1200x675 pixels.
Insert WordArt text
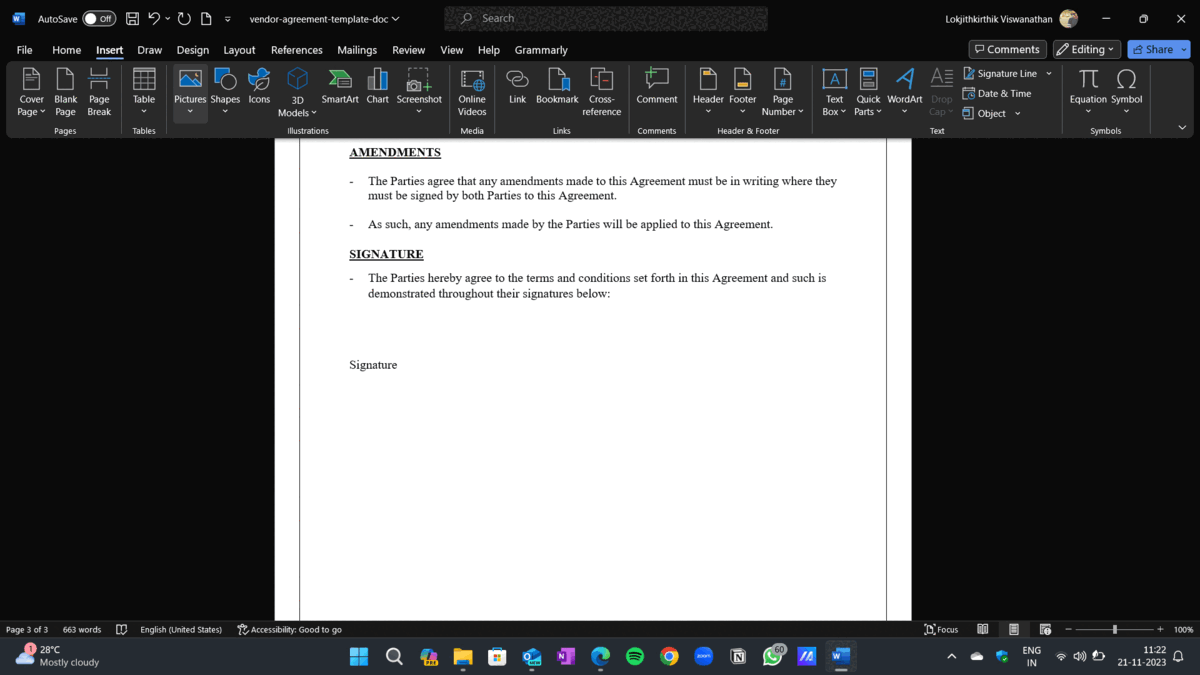(x=905, y=92)
